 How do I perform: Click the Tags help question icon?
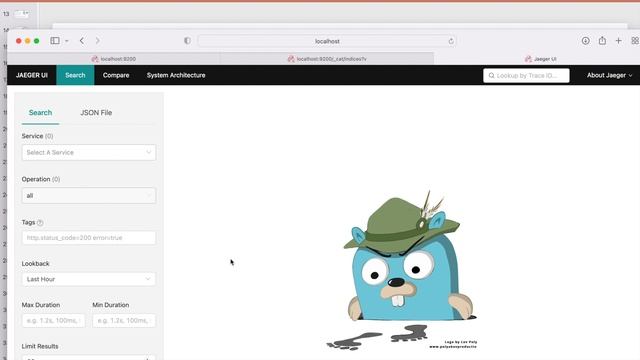[40, 223]
